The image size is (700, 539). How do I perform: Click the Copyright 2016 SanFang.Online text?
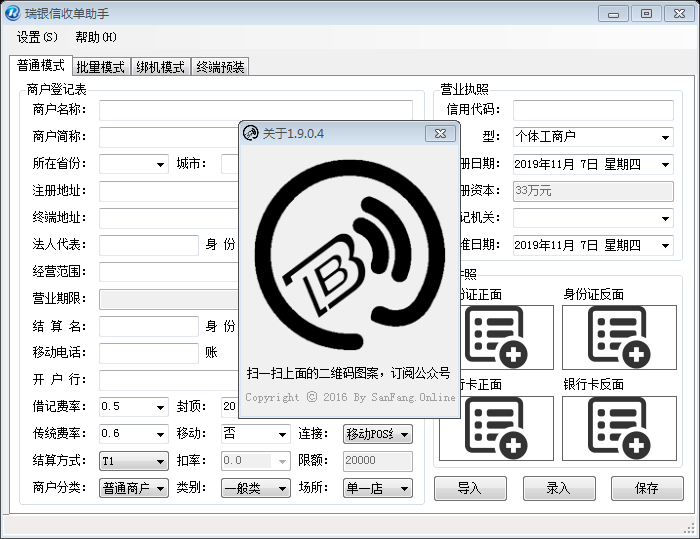[x=350, y=397]
